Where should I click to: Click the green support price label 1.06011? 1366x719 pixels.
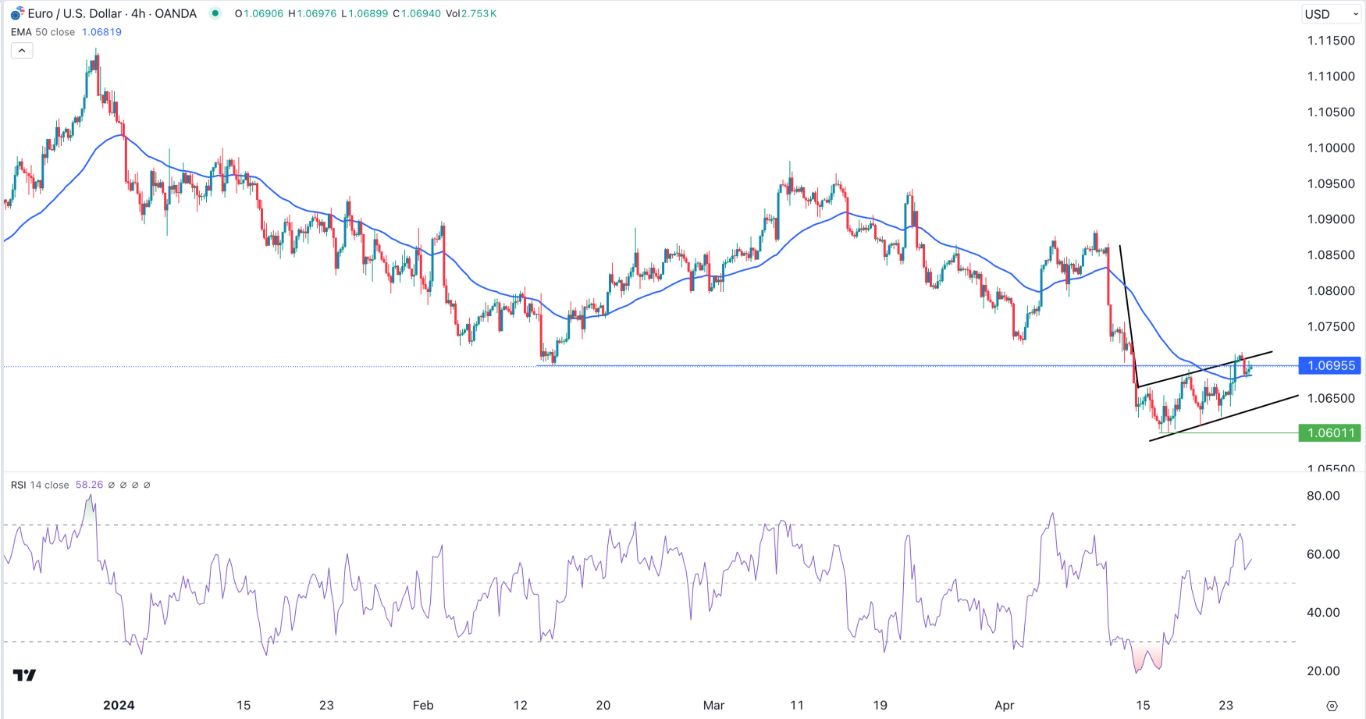1330,432
